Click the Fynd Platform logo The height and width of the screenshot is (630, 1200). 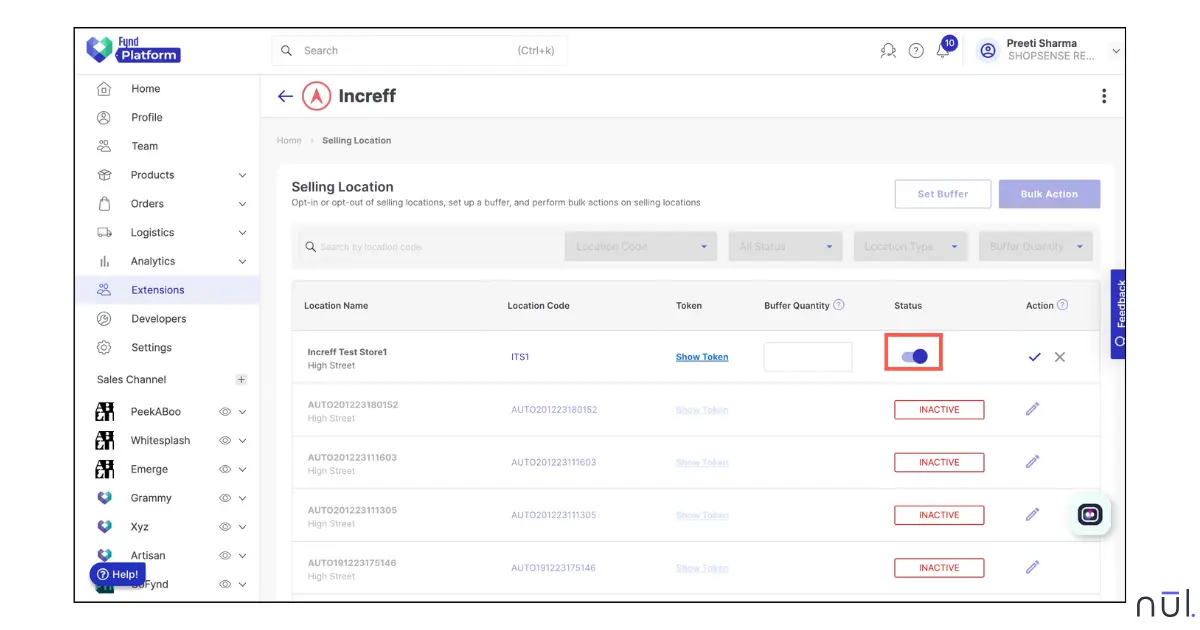[x=133, y=50]
